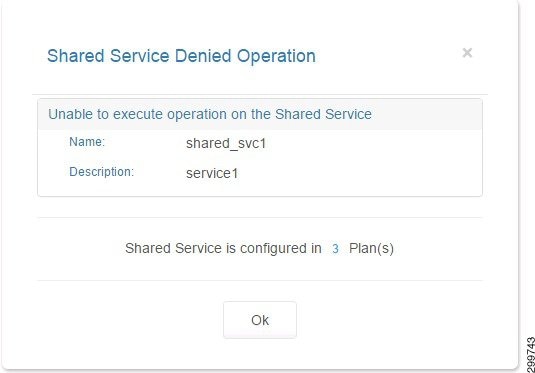Viewport: 535px width, 373px height.
Task: Click 'Shared Service is configured in' text
Action: click(x=223, y=248)
